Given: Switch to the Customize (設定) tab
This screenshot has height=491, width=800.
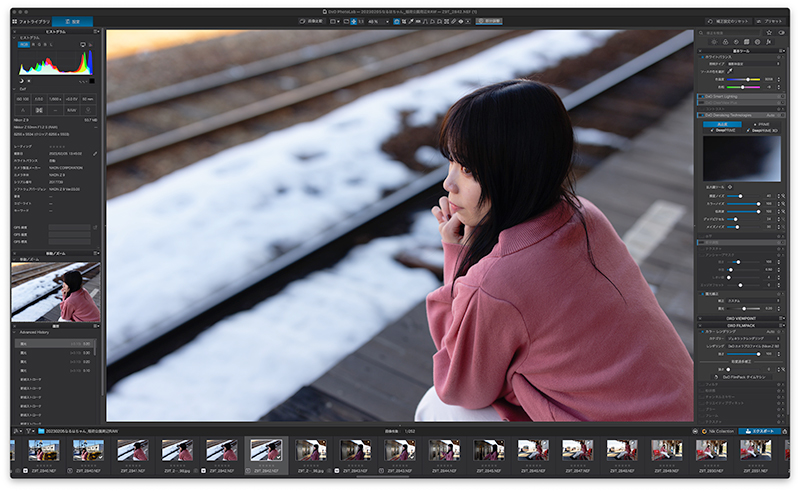Looking at the screenshot, I should point(72,21).
